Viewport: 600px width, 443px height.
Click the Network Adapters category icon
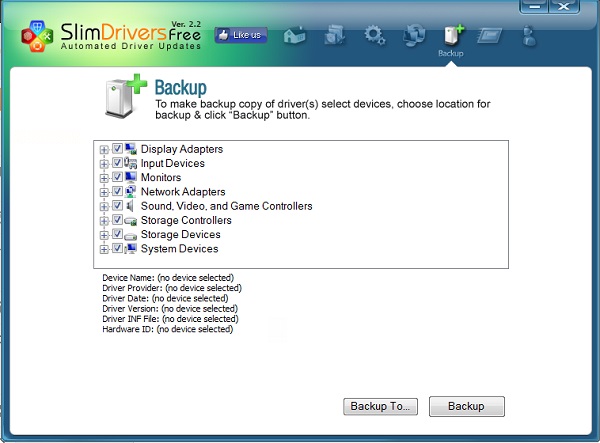130,191
